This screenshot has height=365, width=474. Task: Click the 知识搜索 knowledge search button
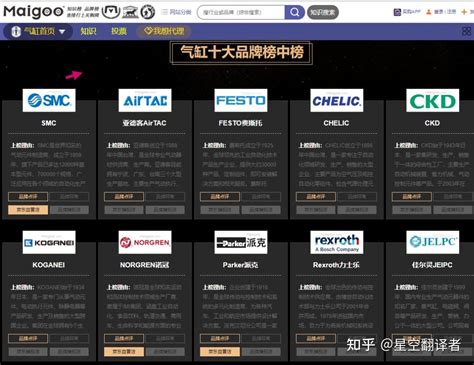click(323, 12)
